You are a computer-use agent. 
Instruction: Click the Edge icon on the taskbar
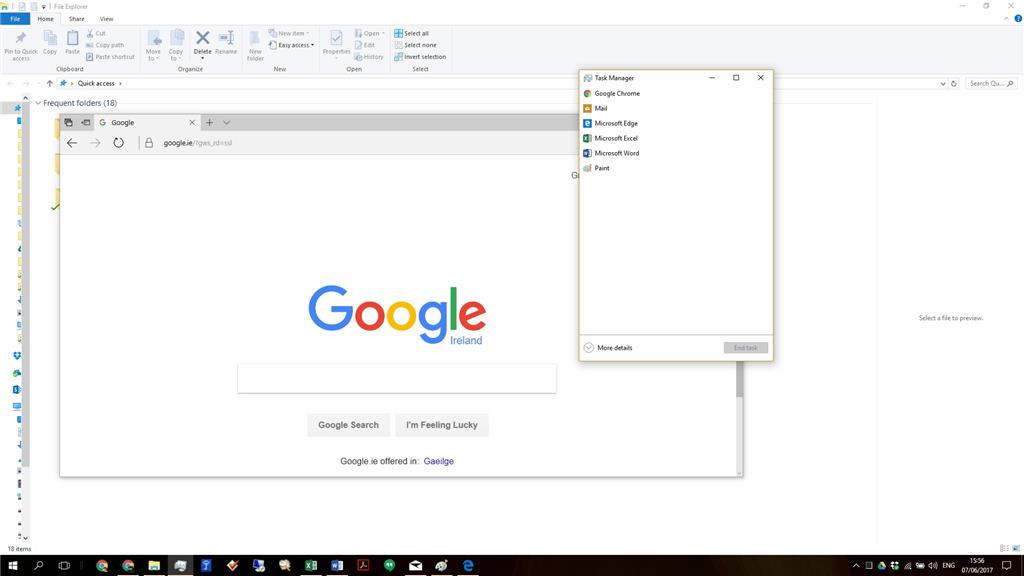[468, 566]
